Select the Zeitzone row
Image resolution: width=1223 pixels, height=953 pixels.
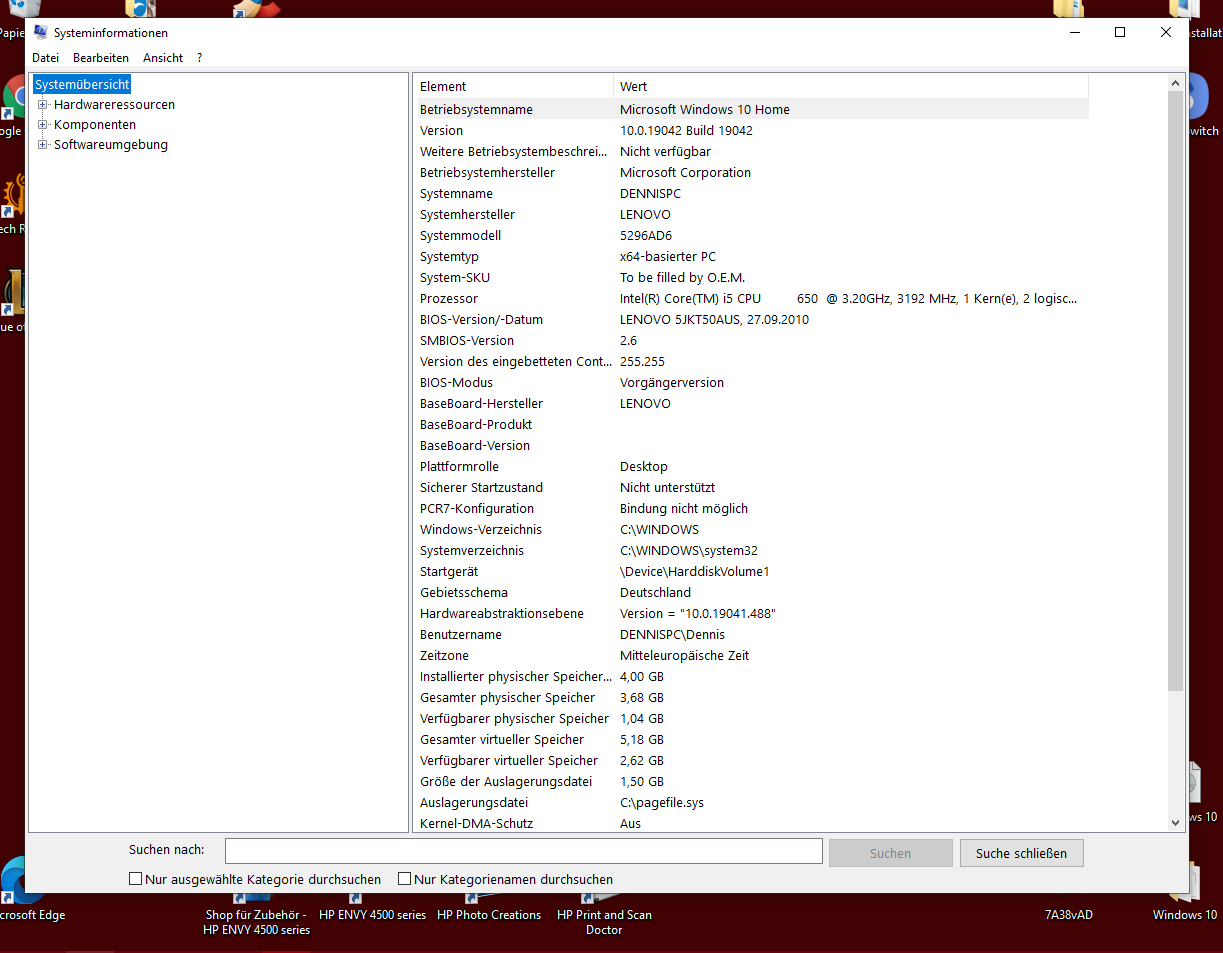click(752, 656)
